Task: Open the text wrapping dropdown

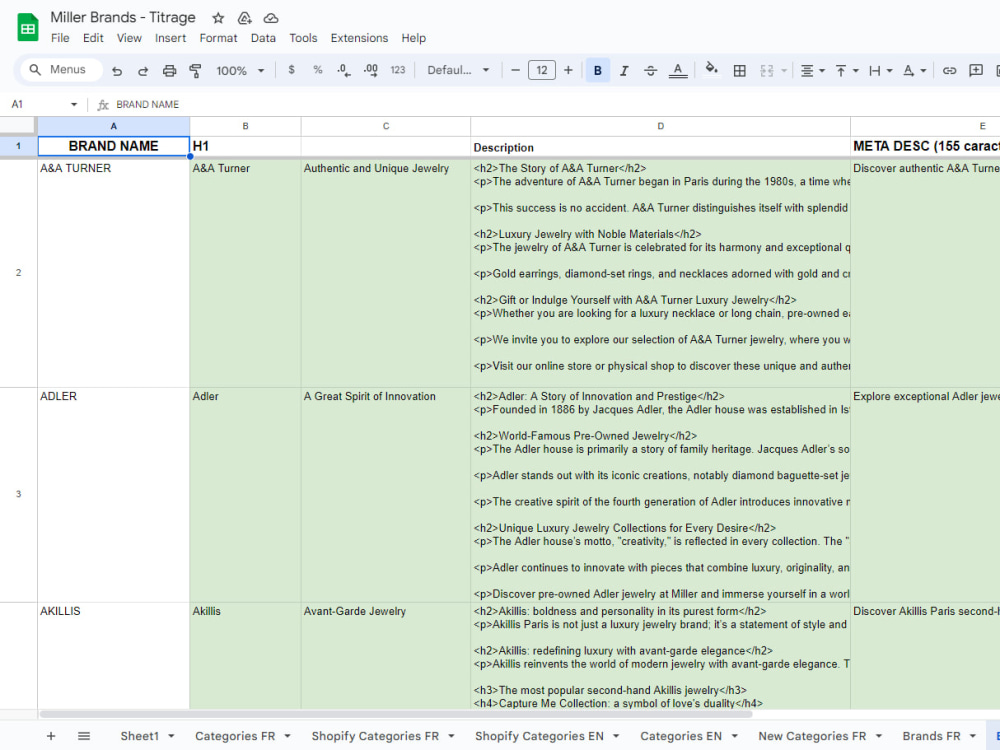Action: (880, 70)
